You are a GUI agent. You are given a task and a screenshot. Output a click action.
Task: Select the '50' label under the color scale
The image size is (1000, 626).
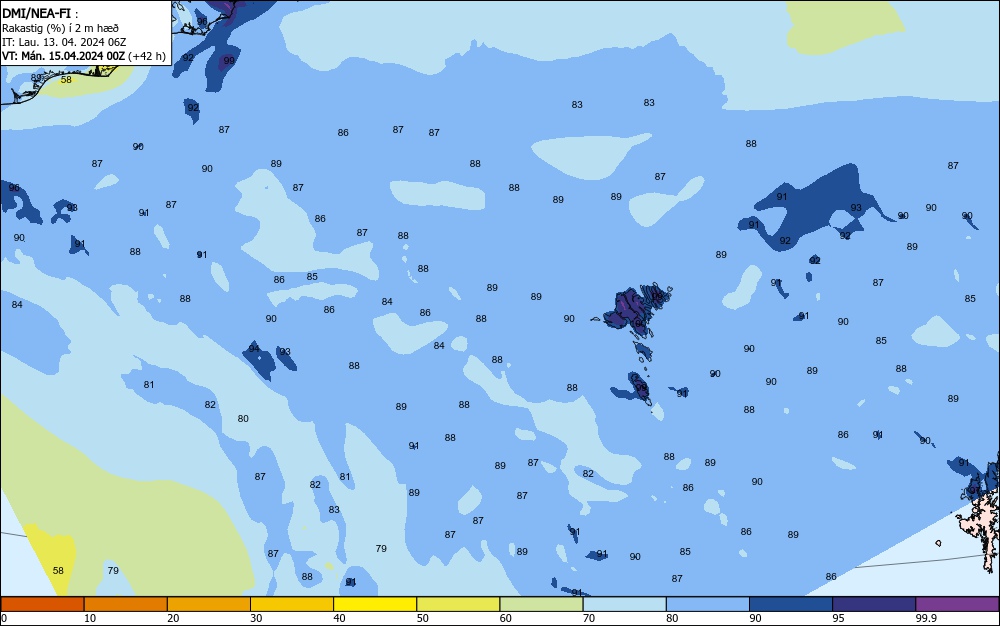coord(422,618)
